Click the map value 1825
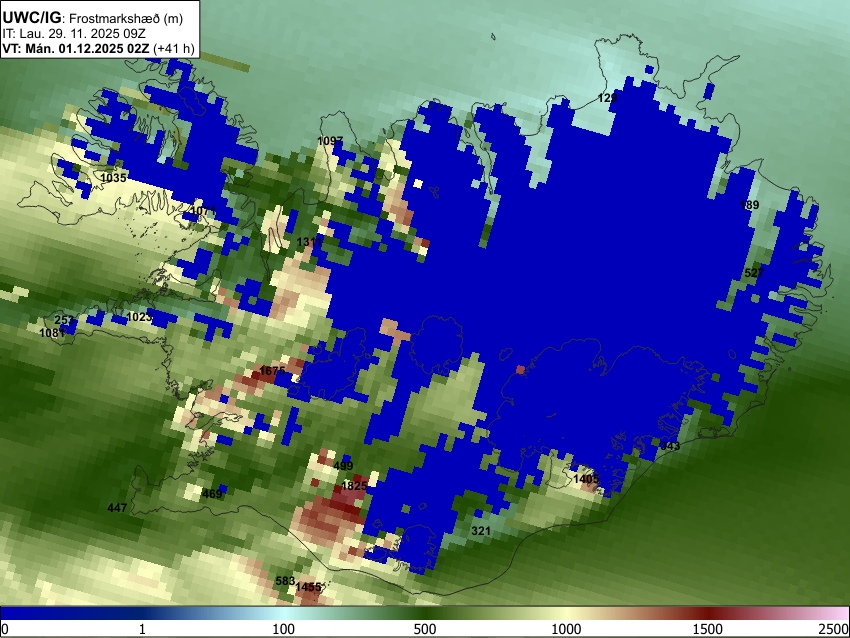 354,486
